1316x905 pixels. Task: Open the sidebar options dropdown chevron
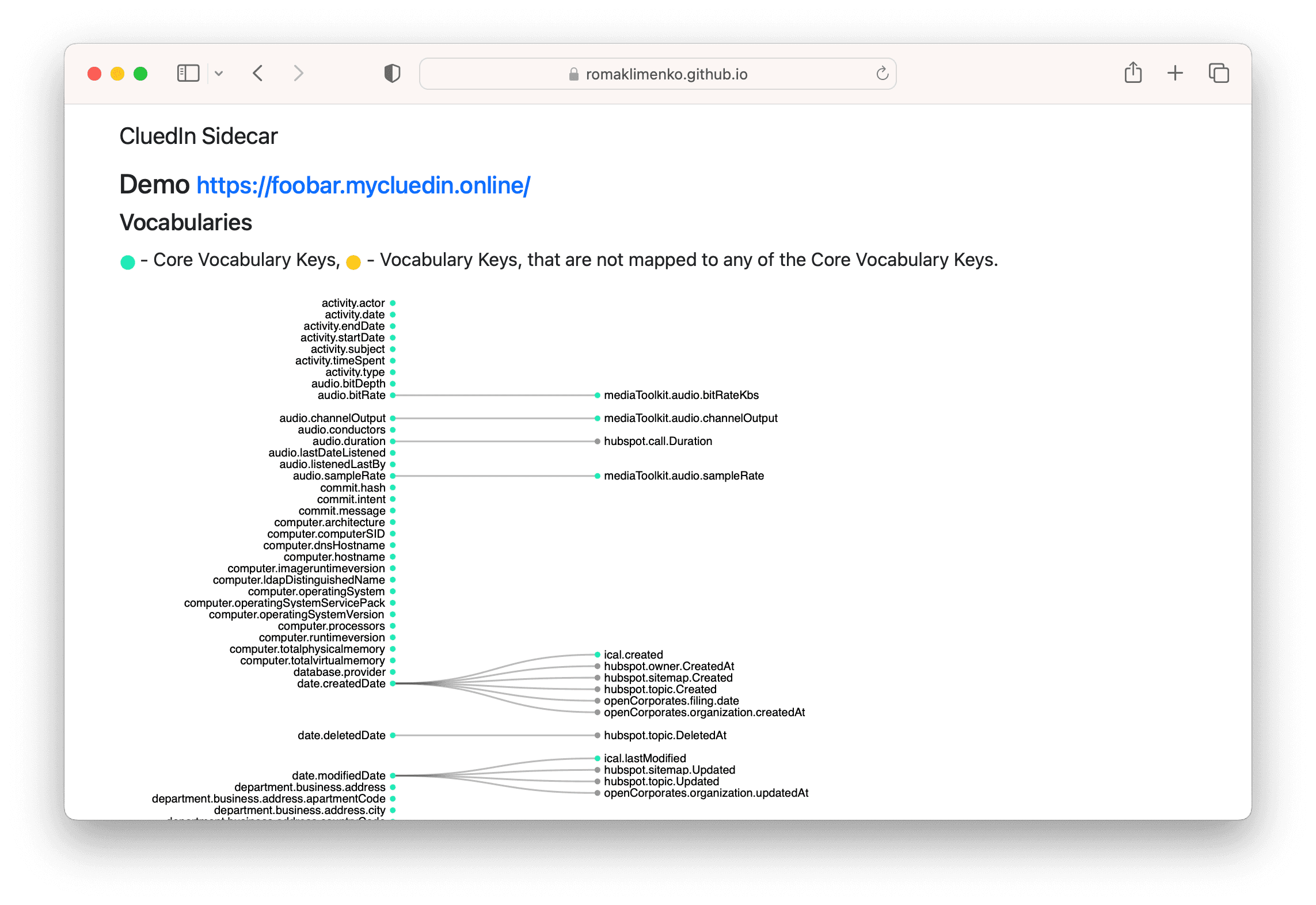[219, 74]
